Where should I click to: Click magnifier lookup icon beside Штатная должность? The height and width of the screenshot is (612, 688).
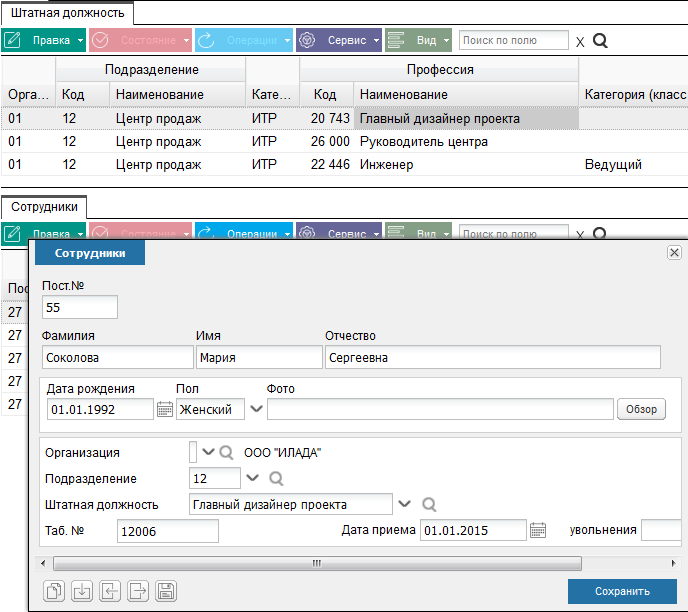429,504
